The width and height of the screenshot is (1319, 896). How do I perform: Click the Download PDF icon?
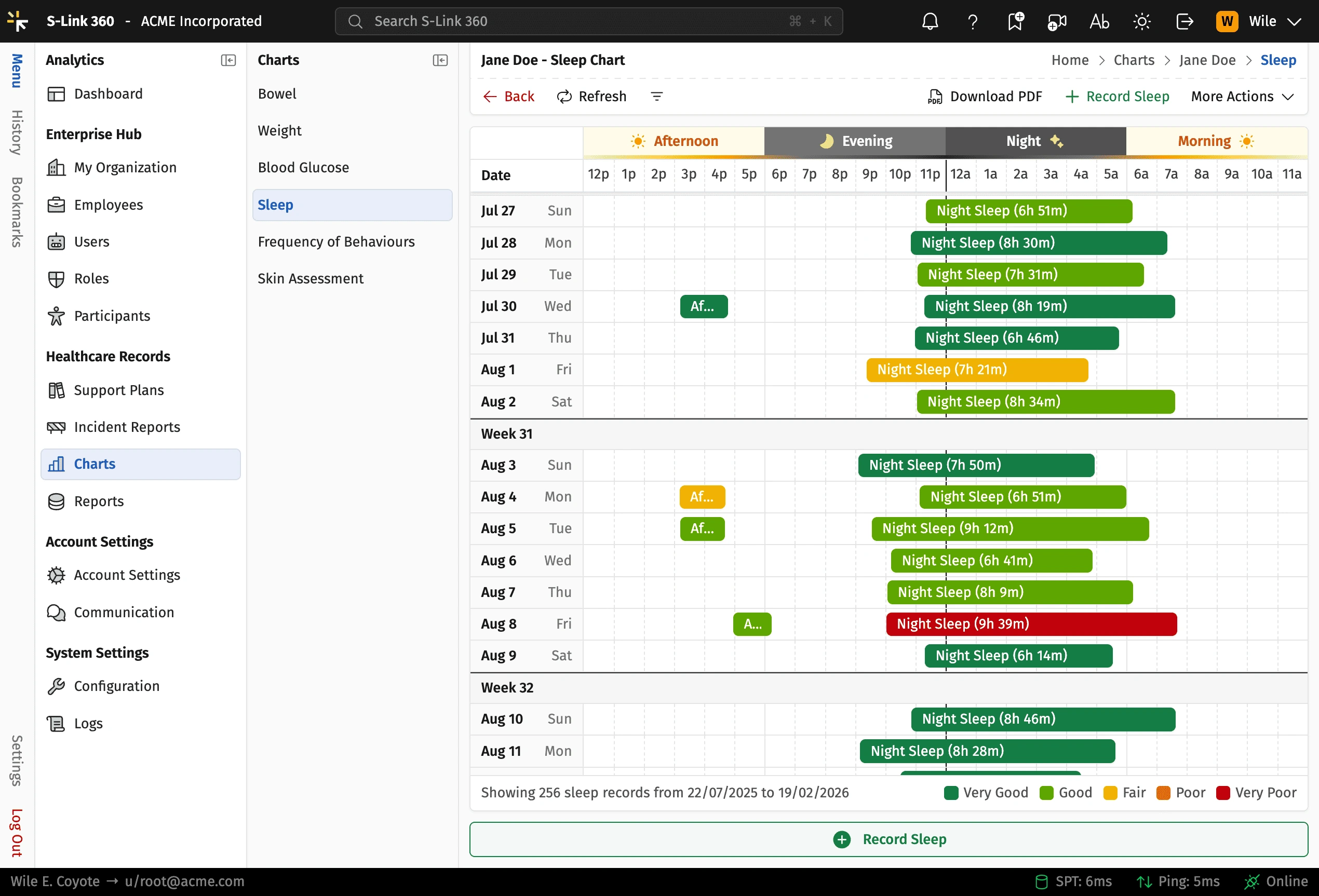point(934,97)
